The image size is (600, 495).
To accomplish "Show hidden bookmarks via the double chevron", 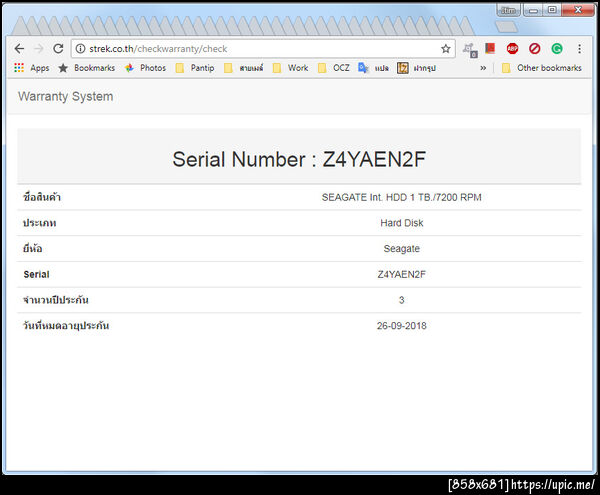I will pos(483,68).
